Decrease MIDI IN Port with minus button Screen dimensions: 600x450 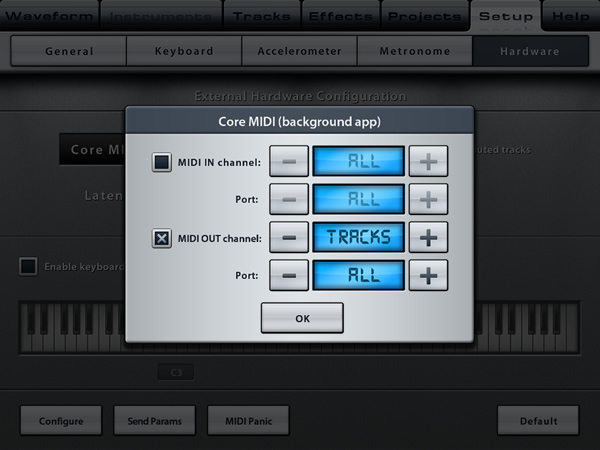click(289, 199)
